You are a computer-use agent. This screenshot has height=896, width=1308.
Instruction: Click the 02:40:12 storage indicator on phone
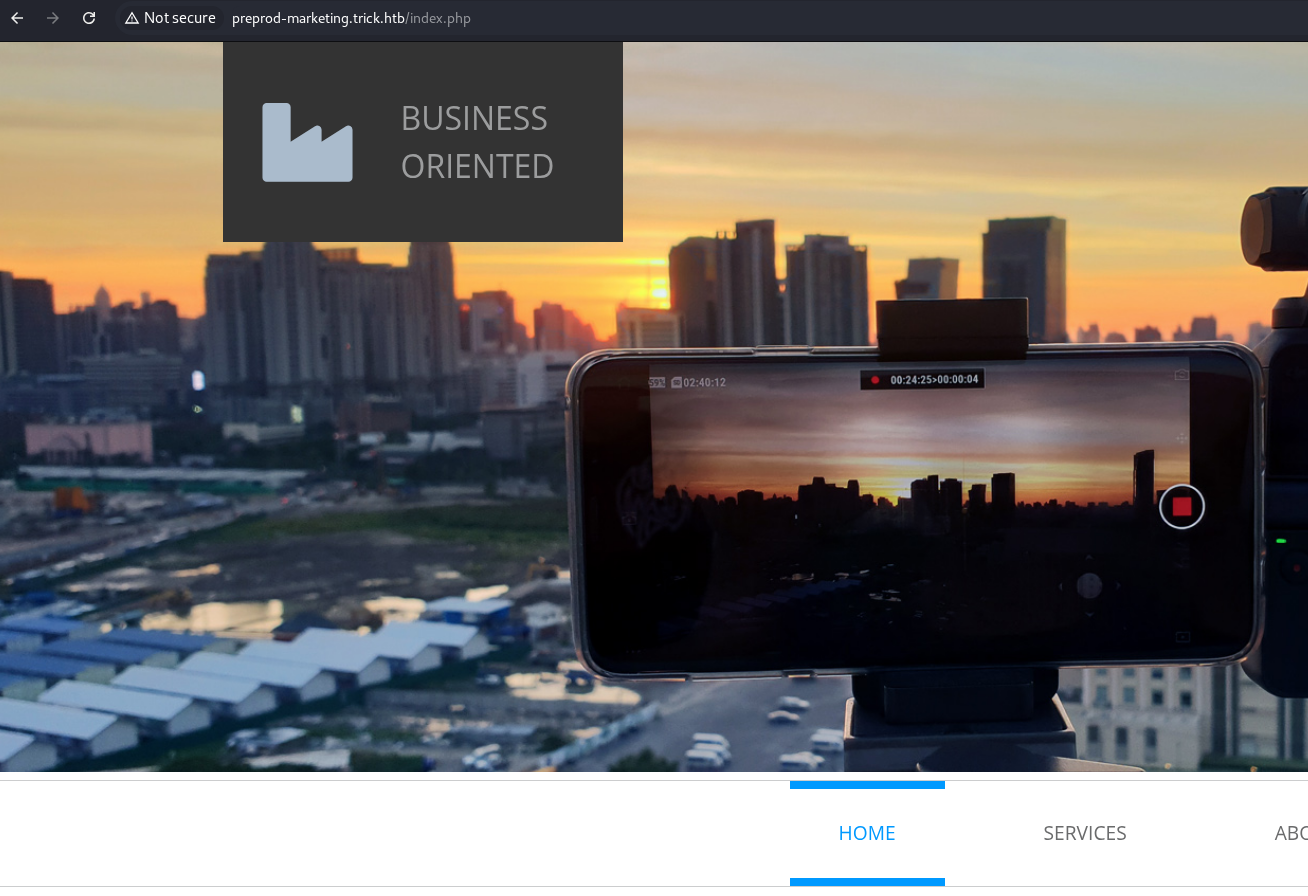point(698,382)
